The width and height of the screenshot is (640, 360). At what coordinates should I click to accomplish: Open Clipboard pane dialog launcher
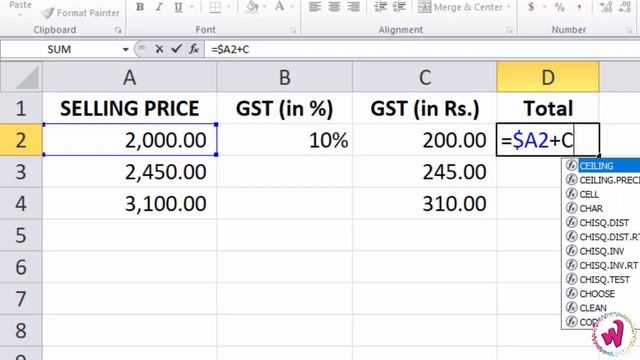coord(118,30)
